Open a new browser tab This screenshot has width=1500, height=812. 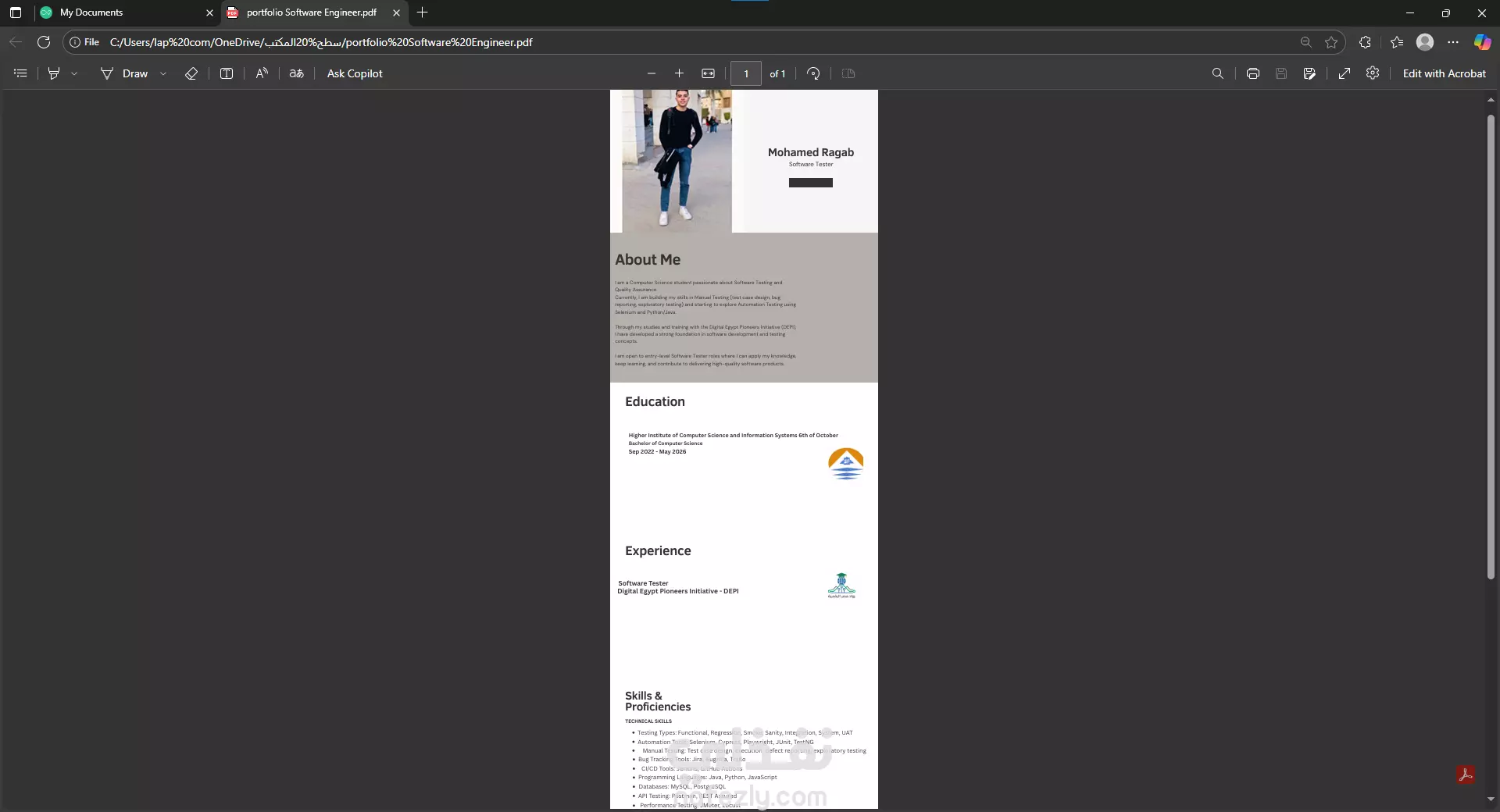tap(423, 12)
